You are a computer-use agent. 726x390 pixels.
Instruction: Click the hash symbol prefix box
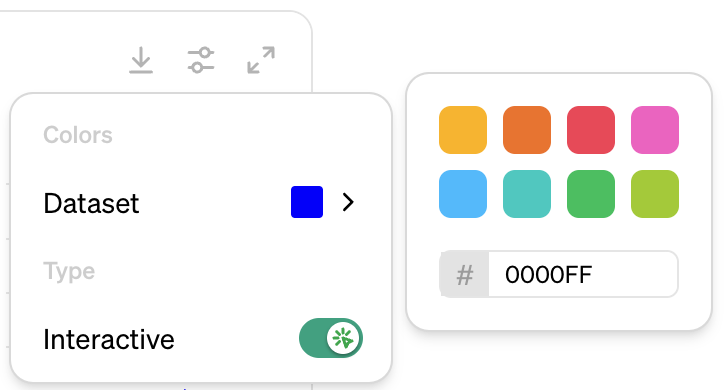coord(464,274)
